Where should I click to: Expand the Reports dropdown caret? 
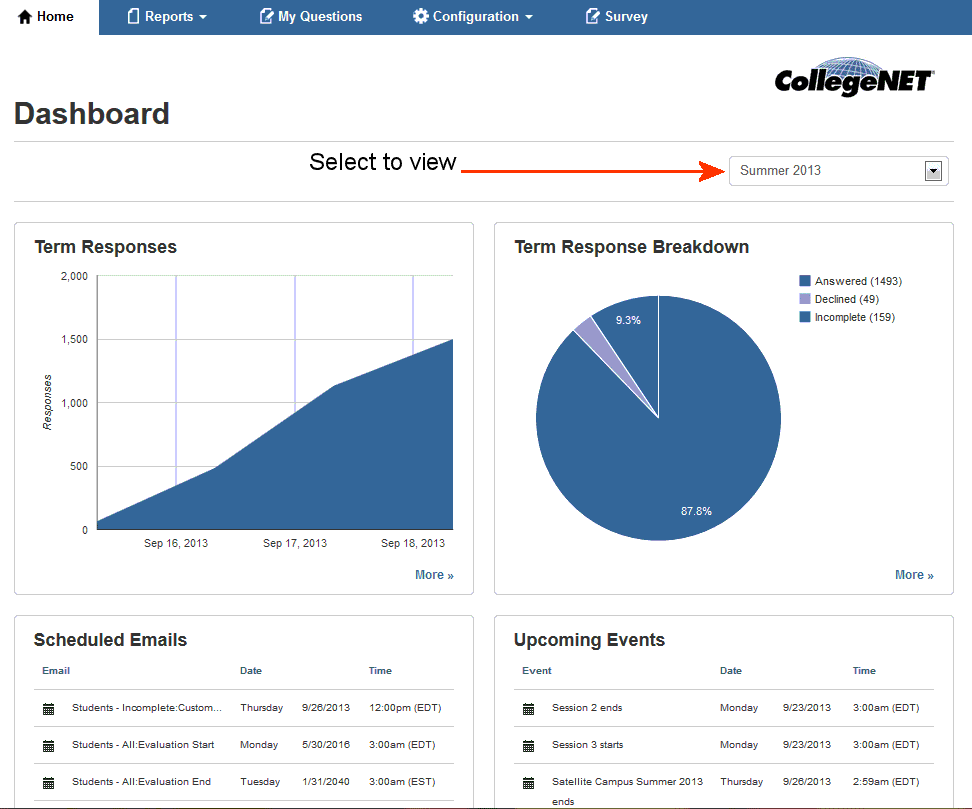tap(203, 17)
